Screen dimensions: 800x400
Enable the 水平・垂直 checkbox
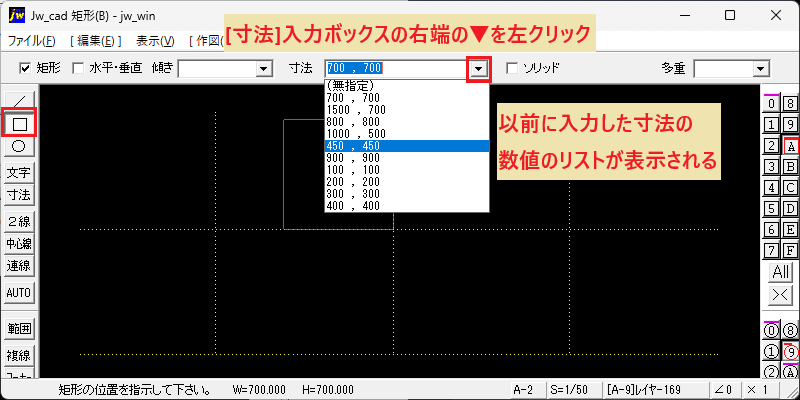(x=78, y=68)
